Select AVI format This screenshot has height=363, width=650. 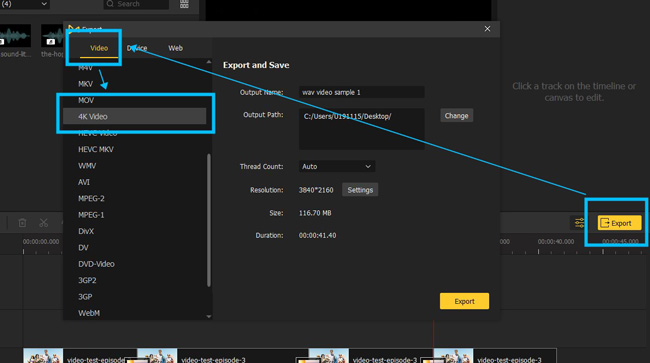click(84, 182)
